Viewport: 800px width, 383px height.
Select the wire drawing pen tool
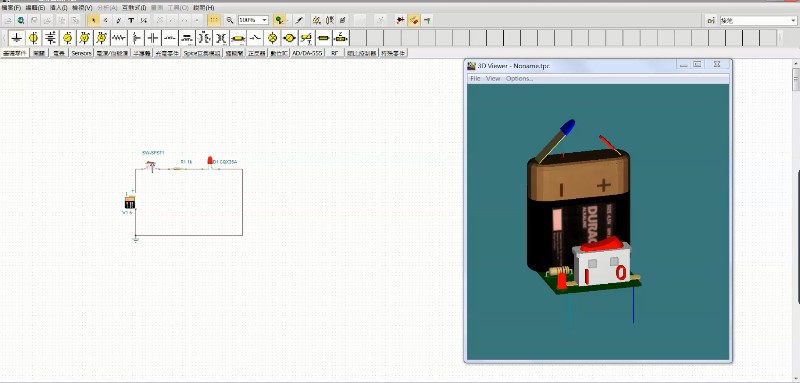pos(118,20)
